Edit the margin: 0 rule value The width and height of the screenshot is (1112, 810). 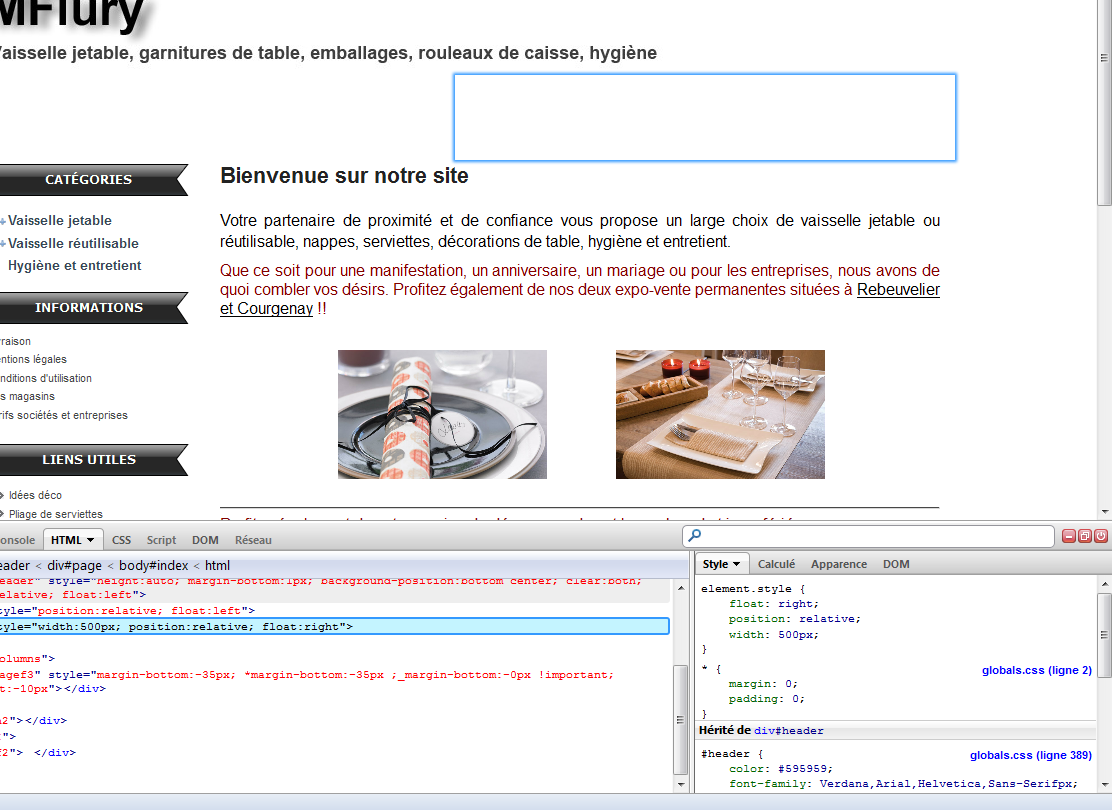pyautogui.click(x=791, y=684)
